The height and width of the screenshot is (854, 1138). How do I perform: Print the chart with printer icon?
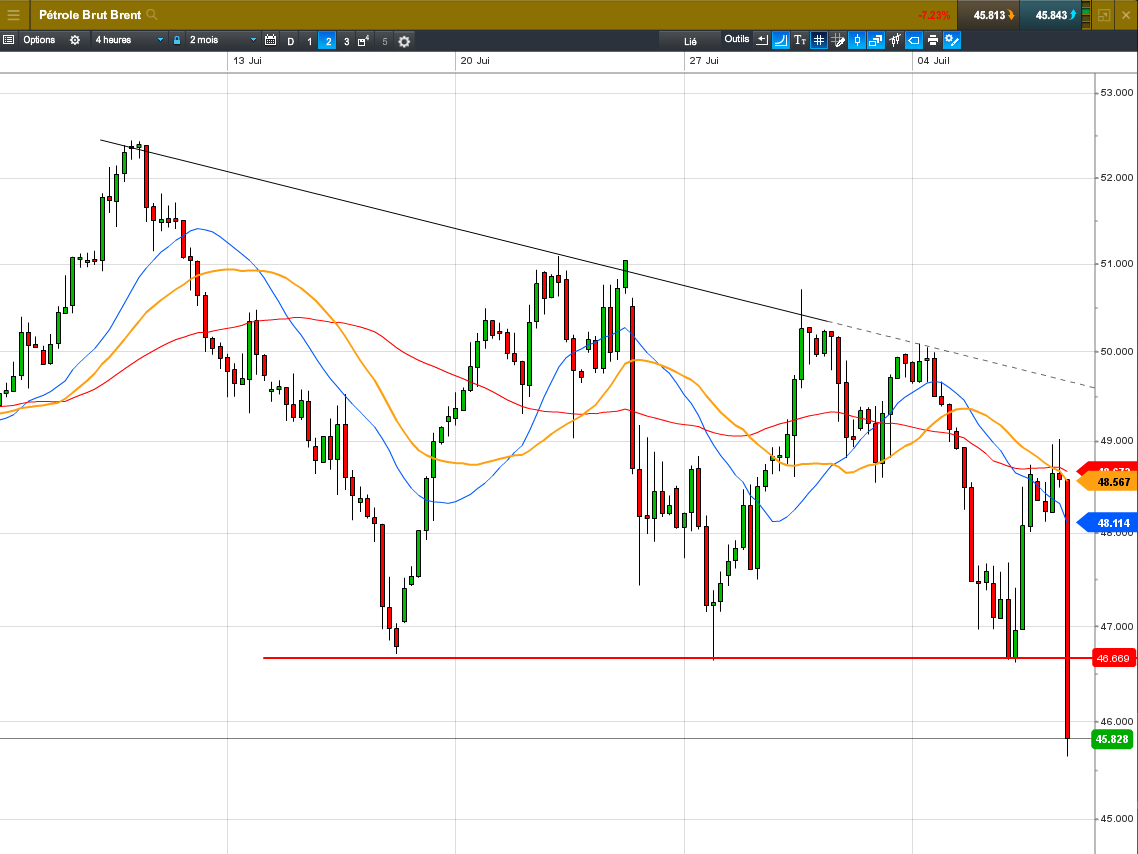pos(933,40)
